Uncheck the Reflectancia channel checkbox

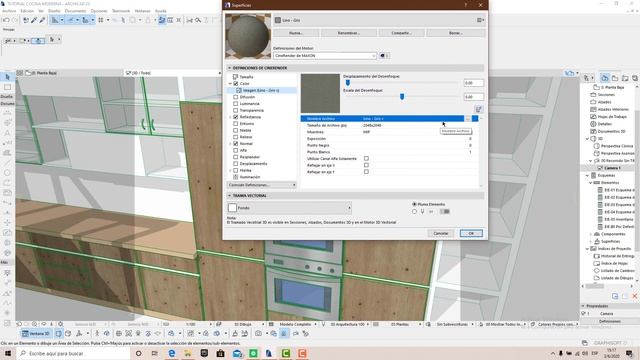pyautogui.click(x=236, y=117)
